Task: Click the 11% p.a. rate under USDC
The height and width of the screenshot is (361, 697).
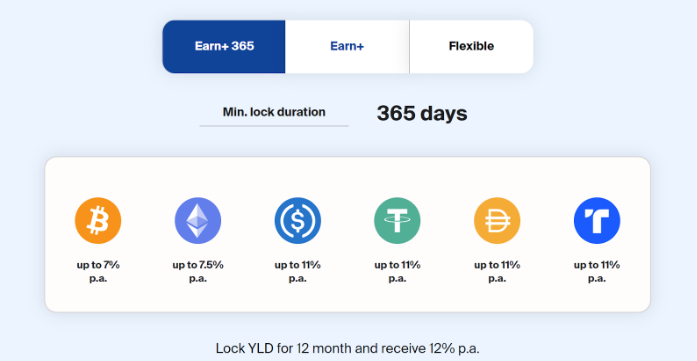Action: pos(297,272)
